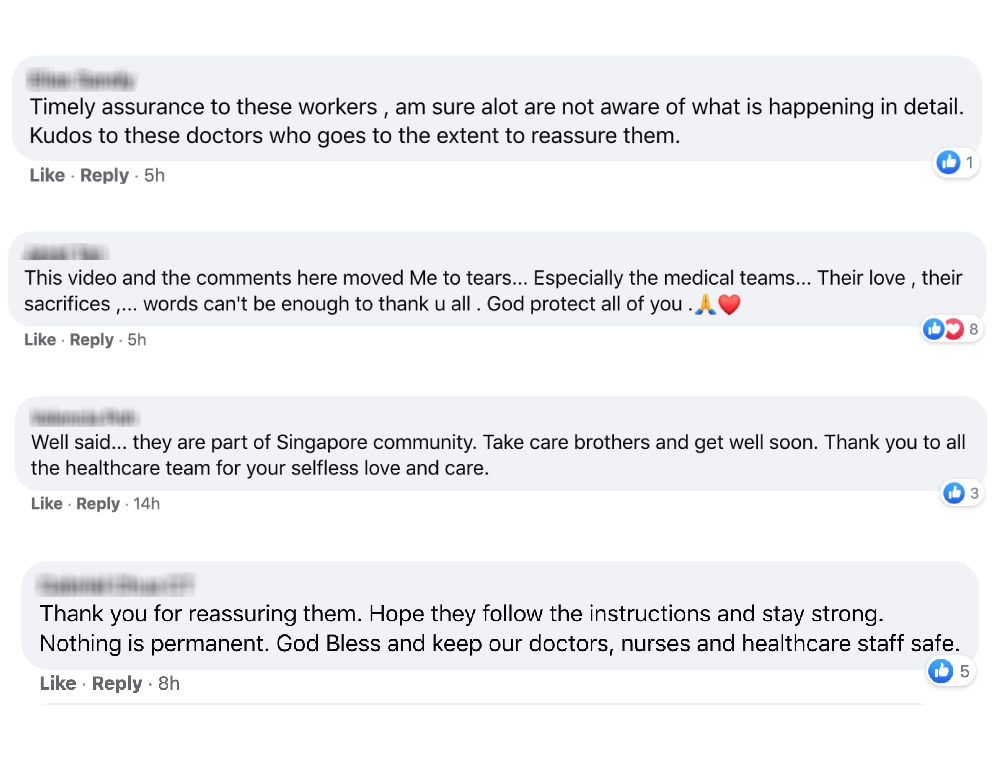
Task: Open the reaction count 5 on the last comment
Action: (x=965, y=671)
